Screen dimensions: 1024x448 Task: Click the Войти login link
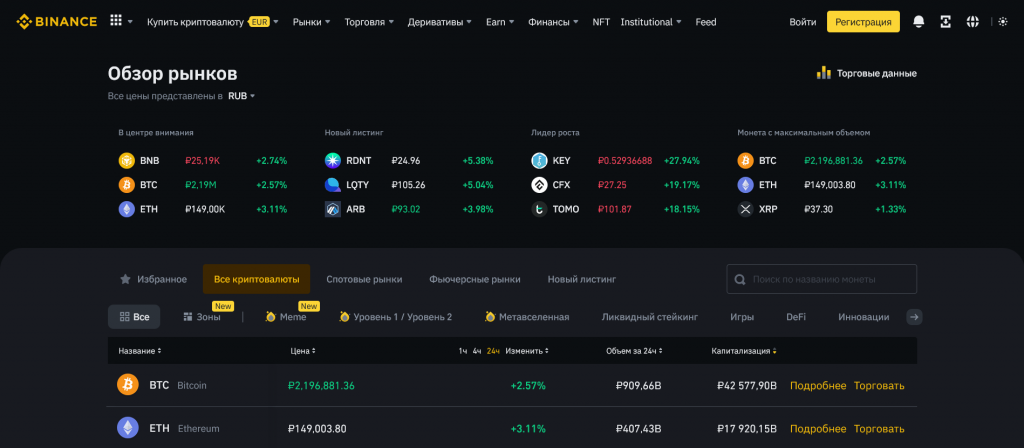tap(802, 22)
